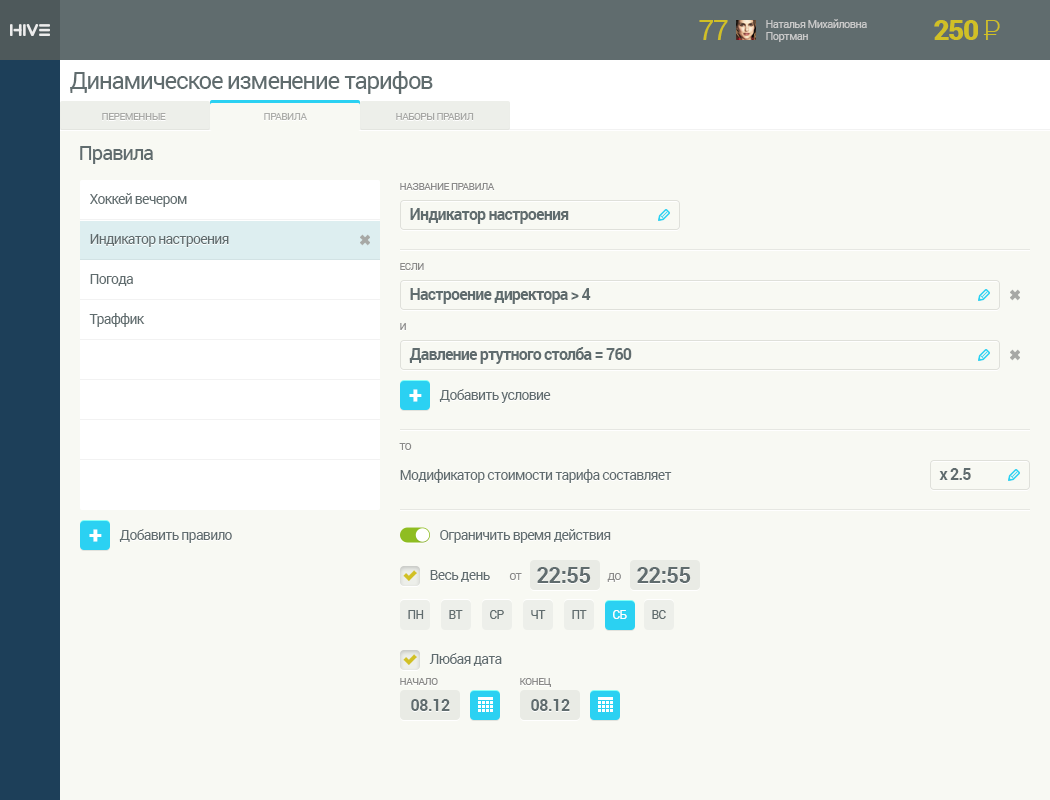Click the plus icon for 'Добавить правило'
This screenshot has height=800, width=1050.
(95, 535)
